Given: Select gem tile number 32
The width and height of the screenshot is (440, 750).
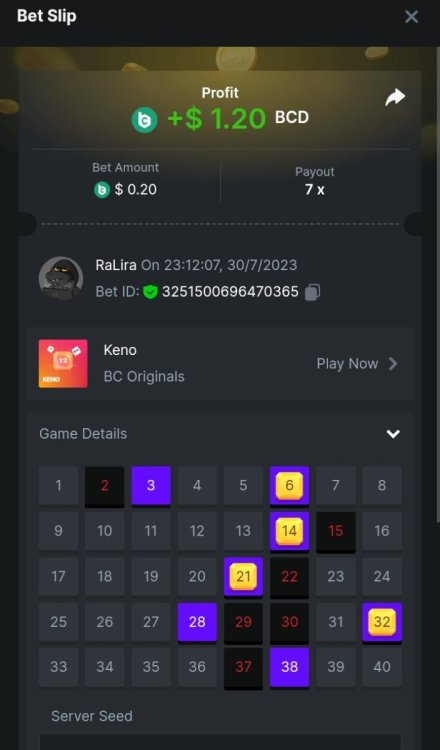Looking at the screenshot, I should [x=382, y=622].
